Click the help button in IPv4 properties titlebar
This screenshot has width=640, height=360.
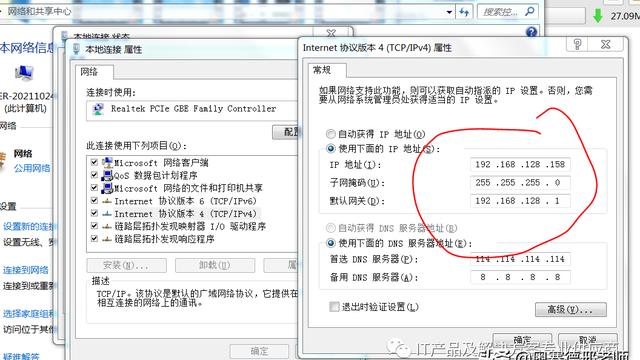click(577, 44)
